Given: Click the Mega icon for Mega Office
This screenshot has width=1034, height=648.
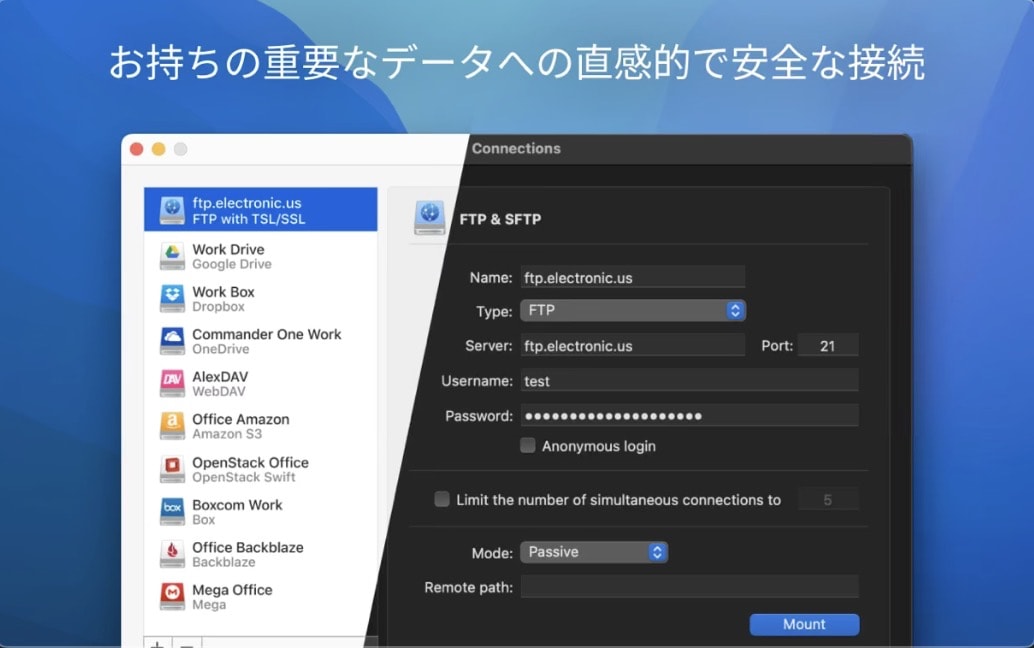Looking at the screenshot, I should coord(172,597).
